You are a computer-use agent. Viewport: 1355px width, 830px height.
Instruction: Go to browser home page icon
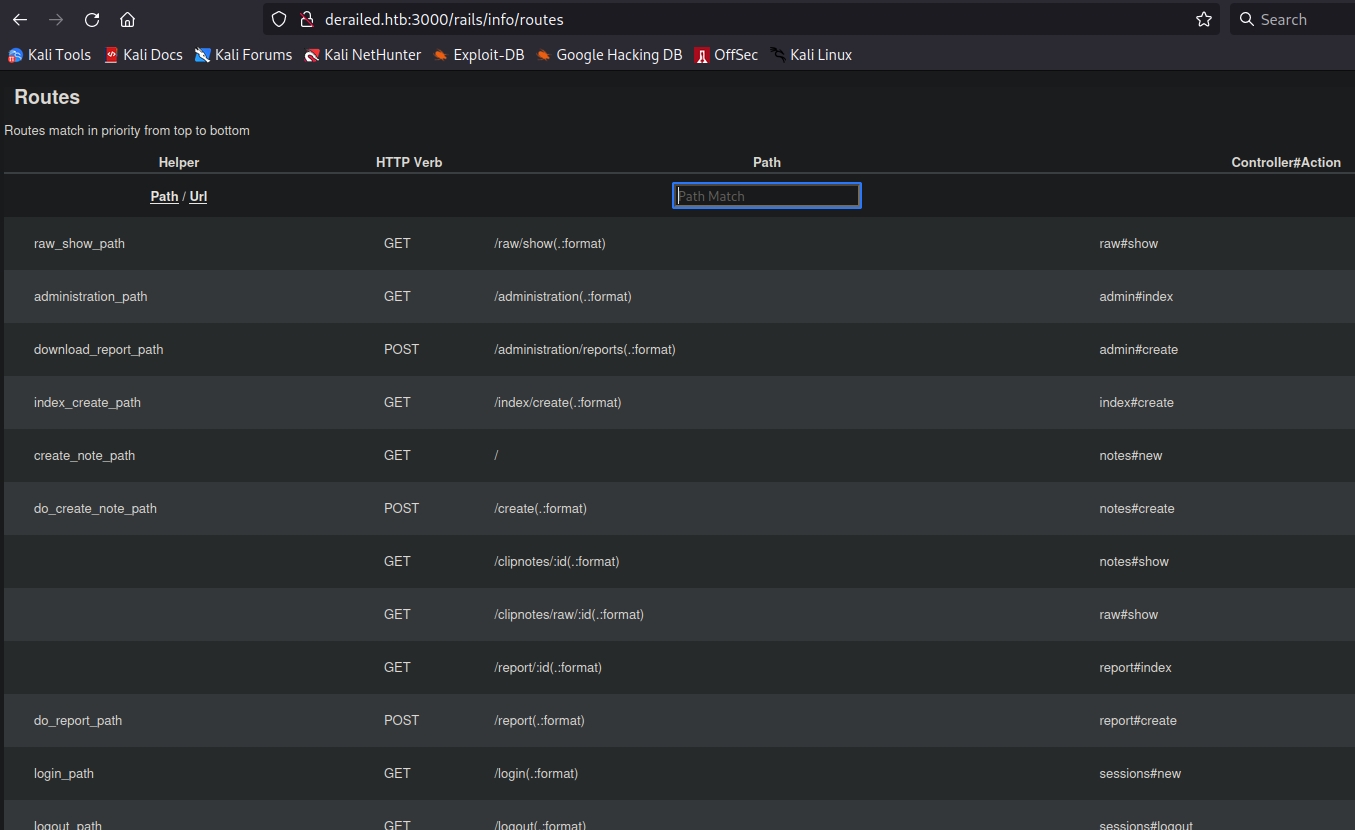[127, 20]
